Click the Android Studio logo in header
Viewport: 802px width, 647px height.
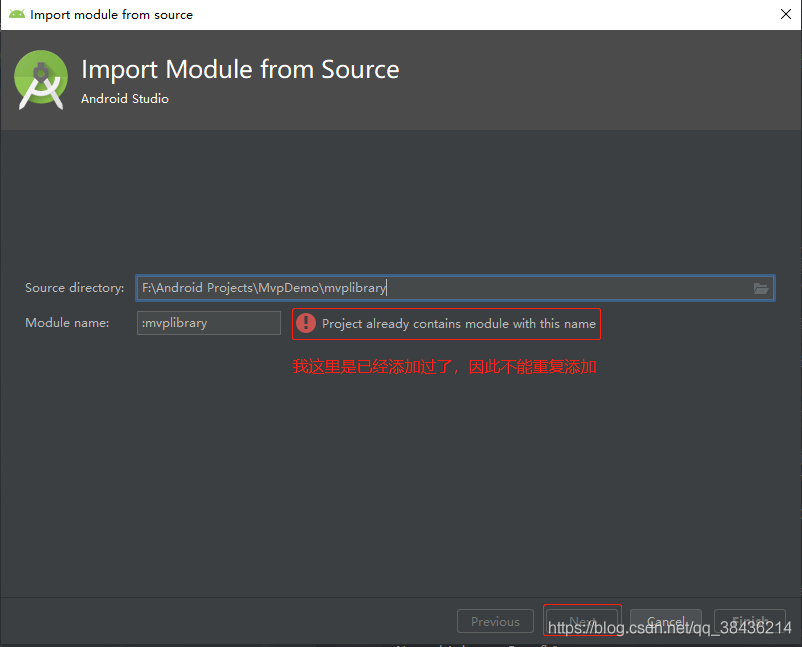coord(41,80)
